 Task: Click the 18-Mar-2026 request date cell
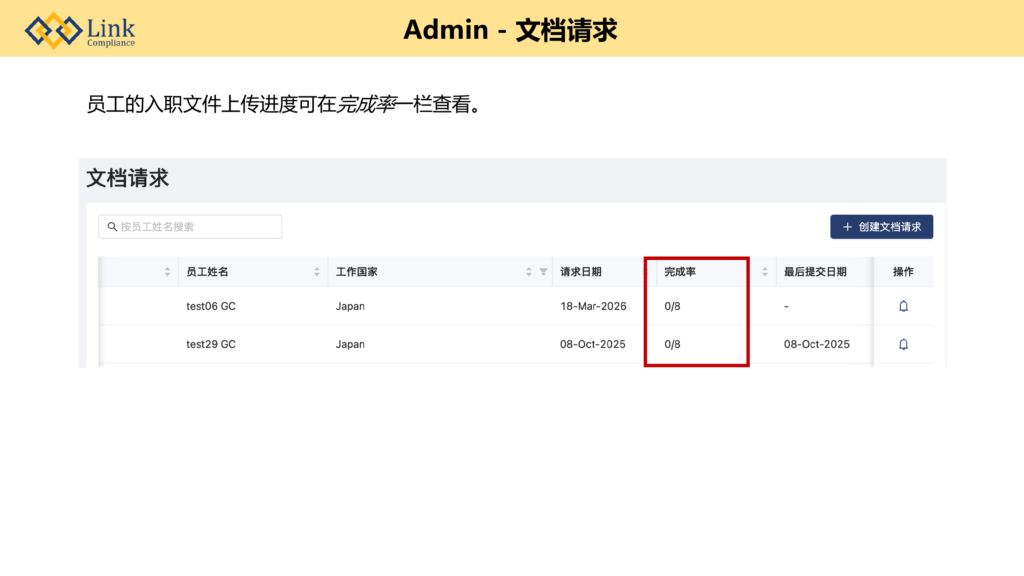pos(593,306)
